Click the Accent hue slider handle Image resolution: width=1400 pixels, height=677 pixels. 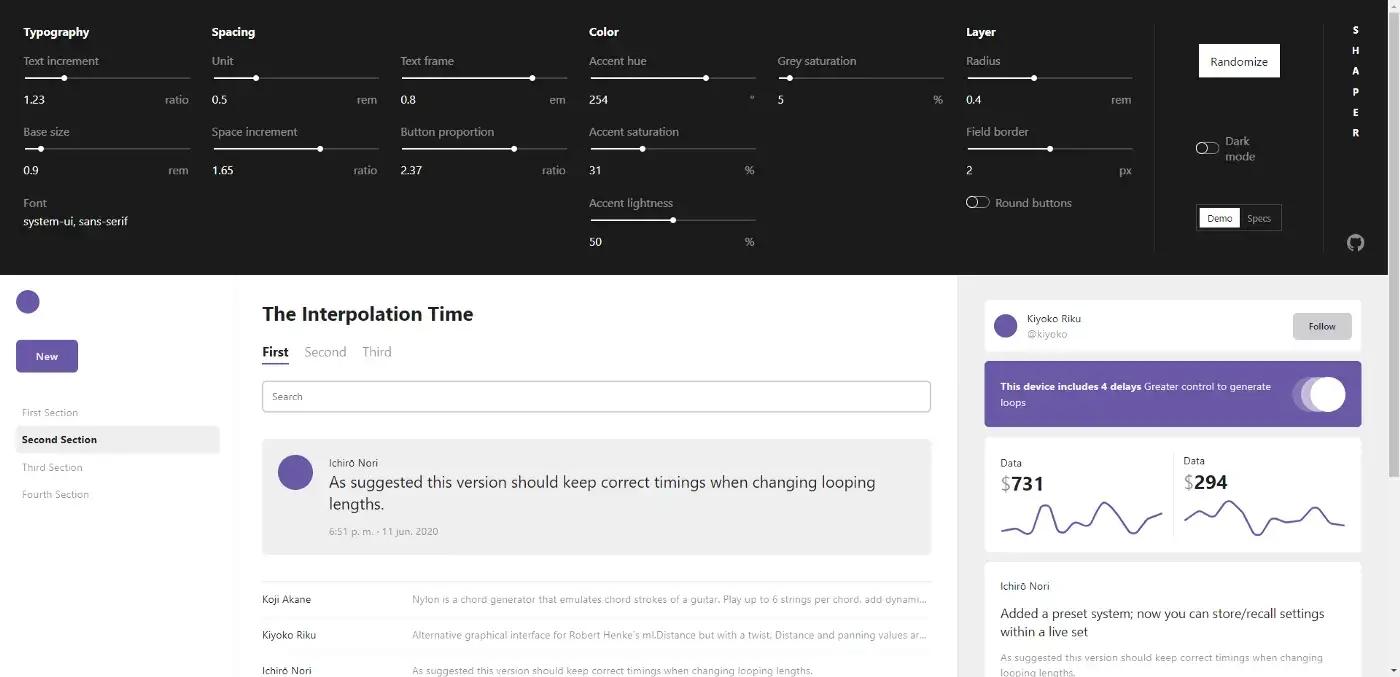pyautogui.click(x=706, y=78)
